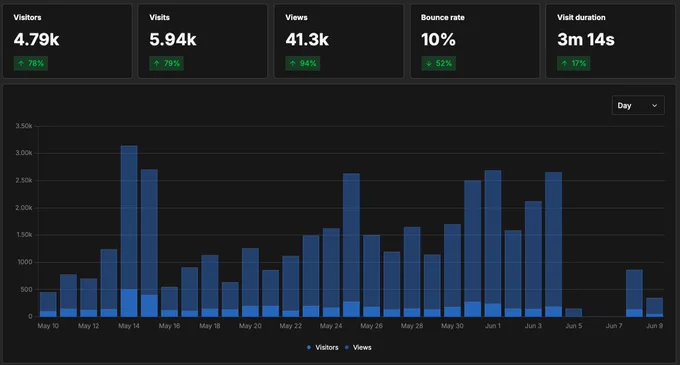The width and height of the screenshot is (680, 365).
Task: Click the 78% change badge under Visitors
Action: point(31,63)
